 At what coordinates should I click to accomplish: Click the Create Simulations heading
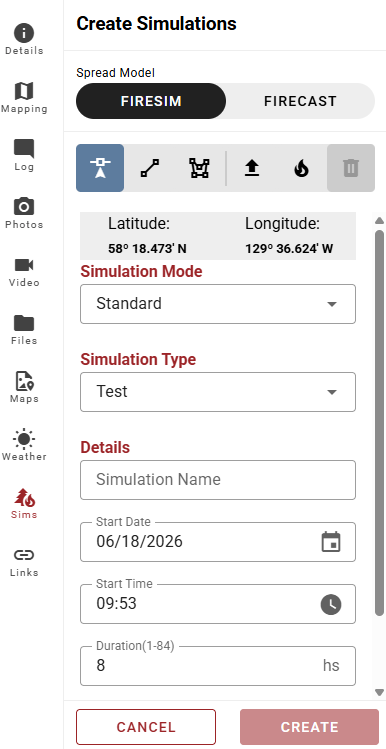[x=156, y=23]
